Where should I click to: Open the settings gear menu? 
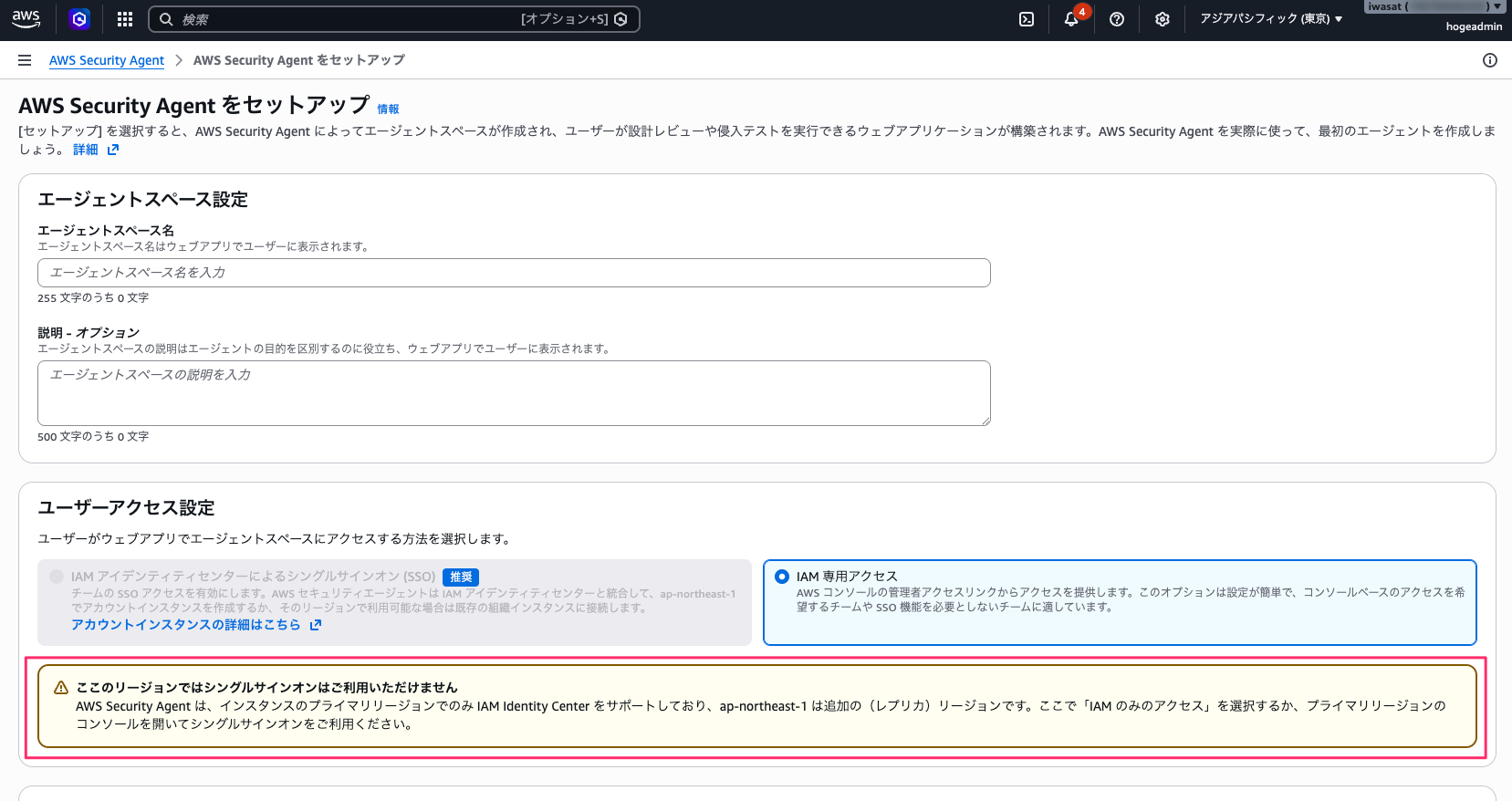click(x=1163, y=19)
